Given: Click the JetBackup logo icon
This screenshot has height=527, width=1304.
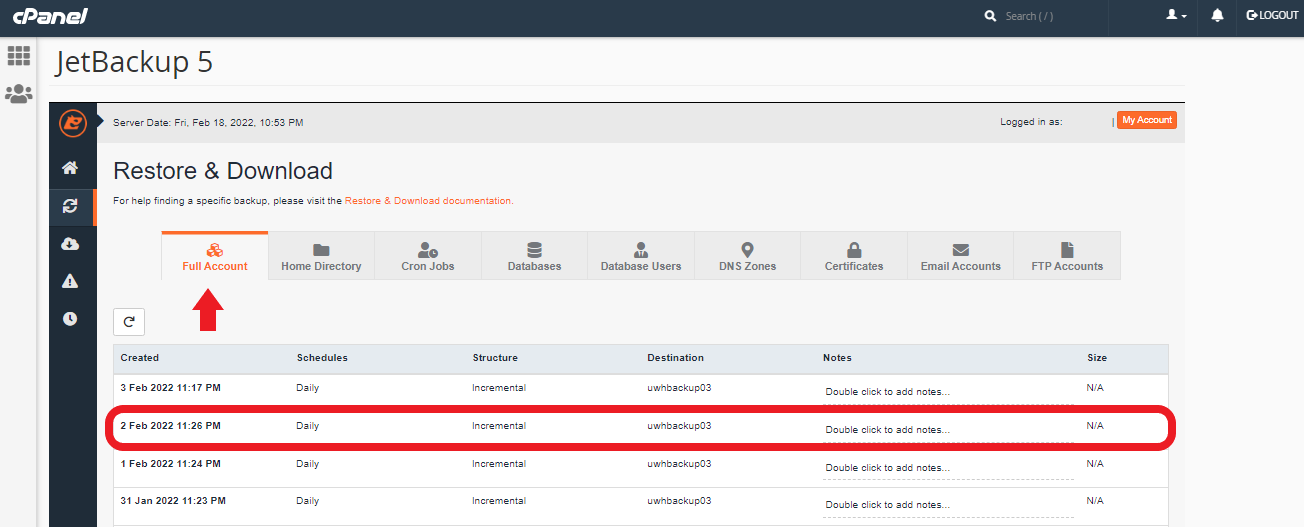Looking at the screenshot, I should tap(73, 123).
